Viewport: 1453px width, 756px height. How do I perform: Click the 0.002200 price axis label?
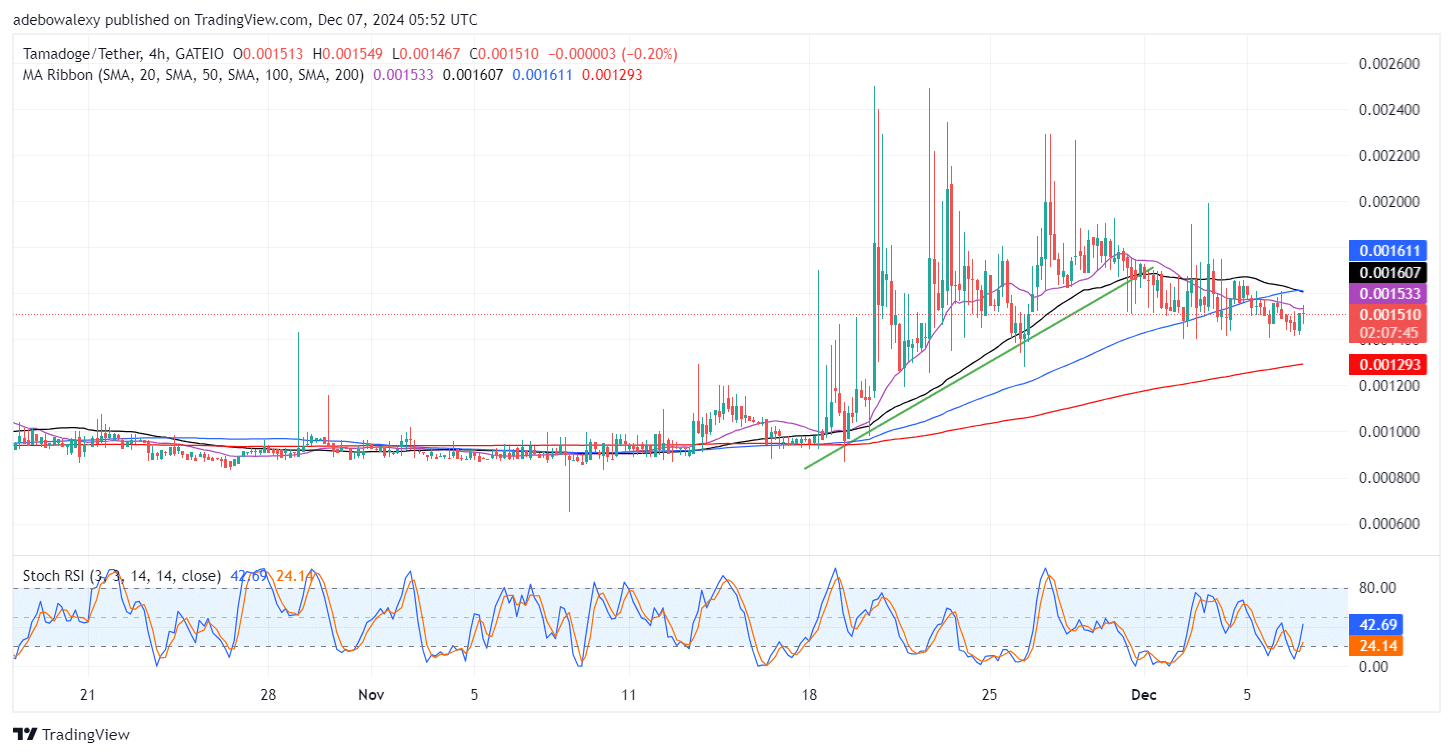click(1388, 156)
